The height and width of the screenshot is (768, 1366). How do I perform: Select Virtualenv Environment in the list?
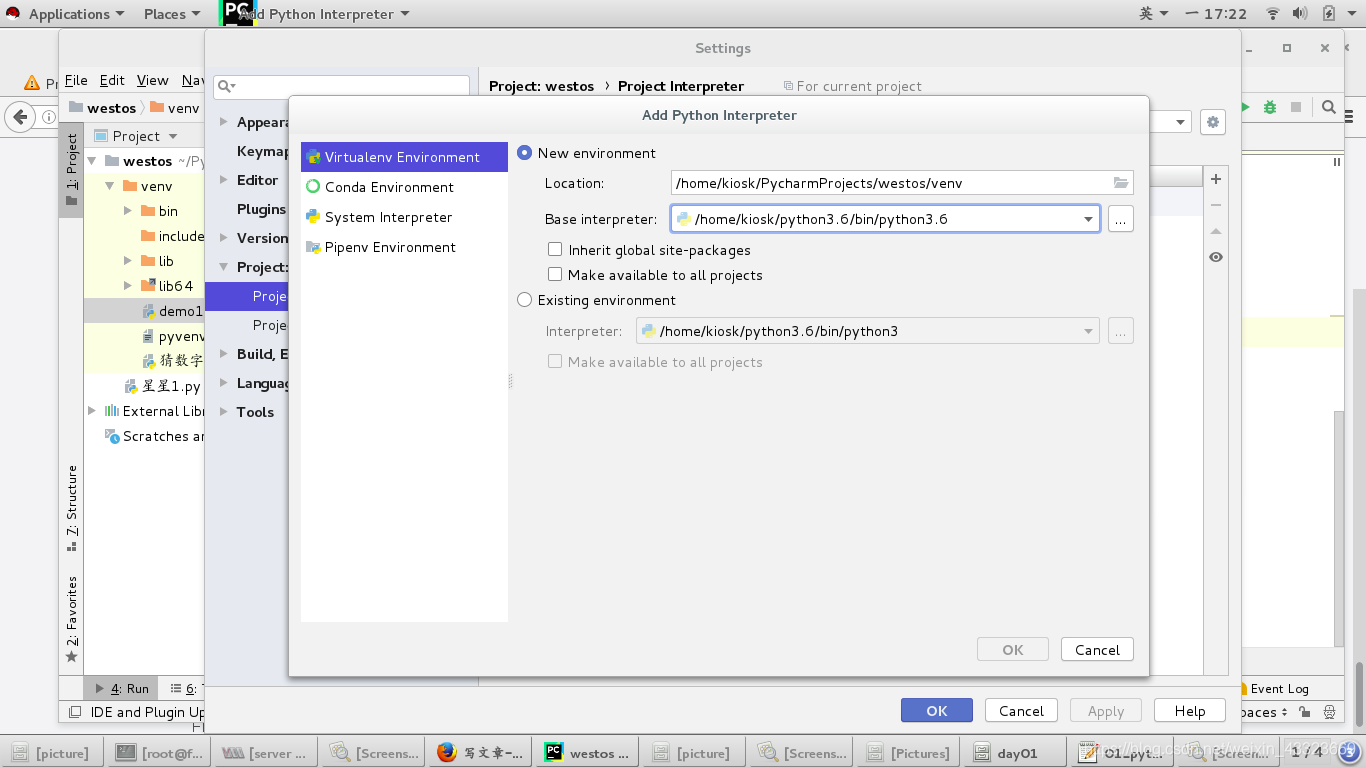[404, 157]
